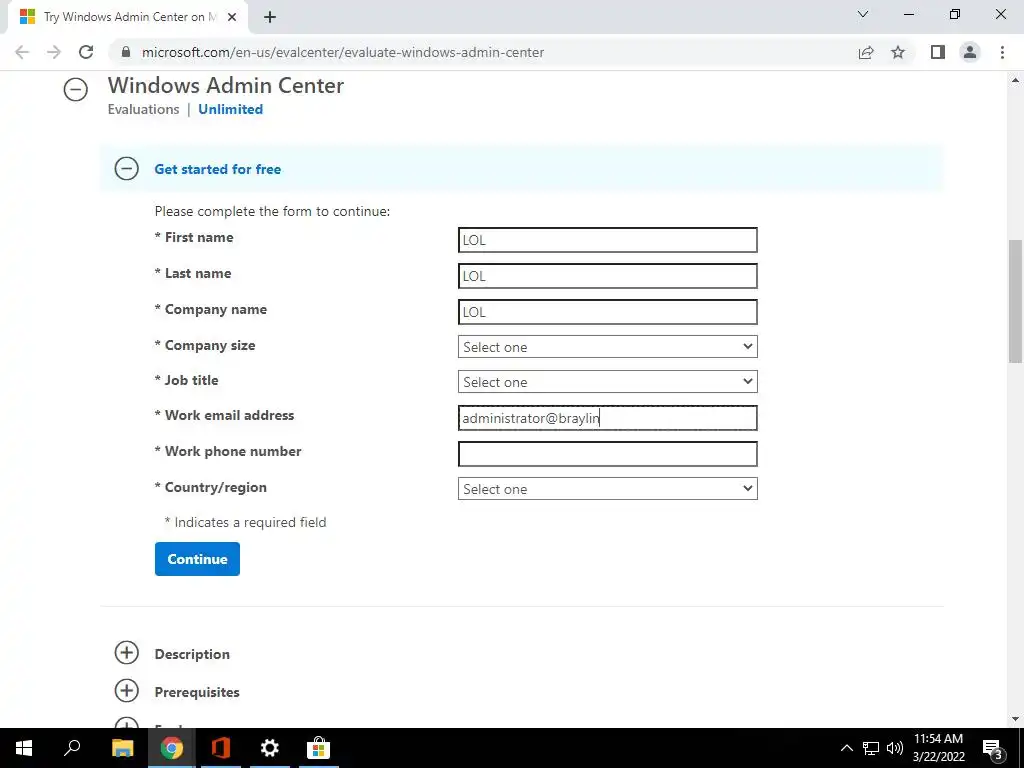Expand the Description section
This screenshot has width=1024, height=768.
pyautogui.click(x=127, y=652)
